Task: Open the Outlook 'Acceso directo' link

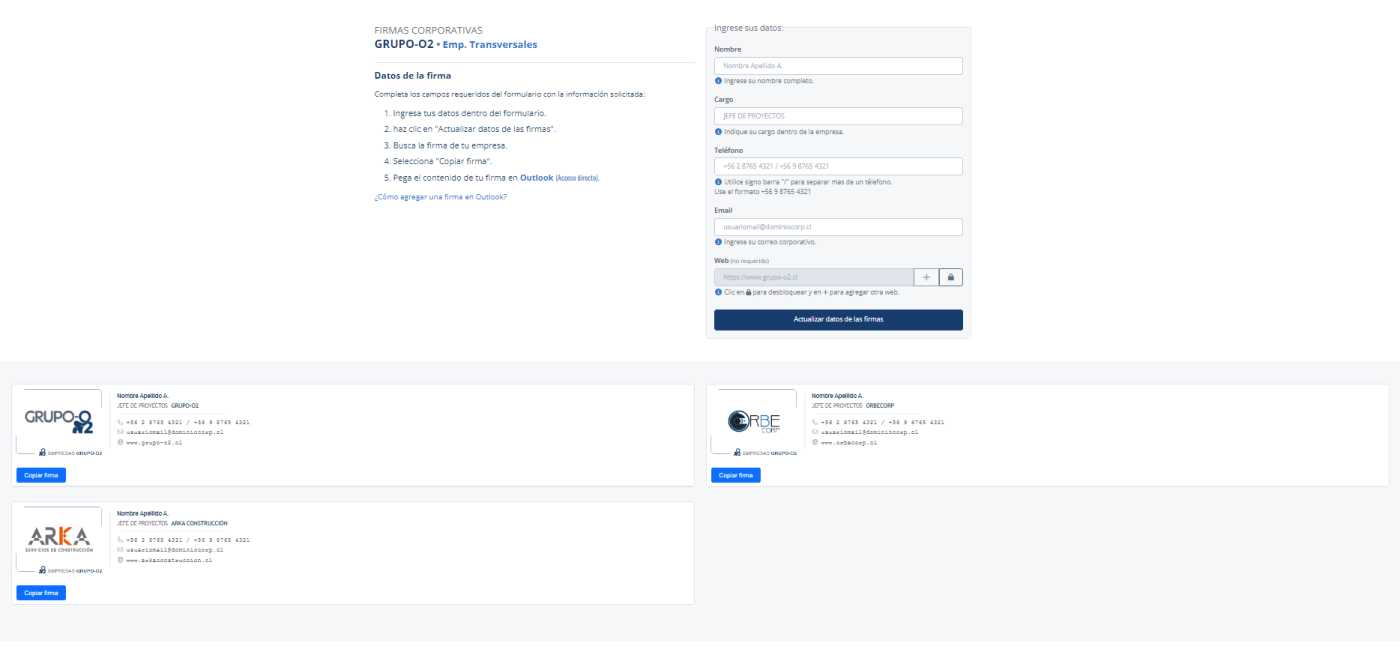Action: [x=577, y=178]
